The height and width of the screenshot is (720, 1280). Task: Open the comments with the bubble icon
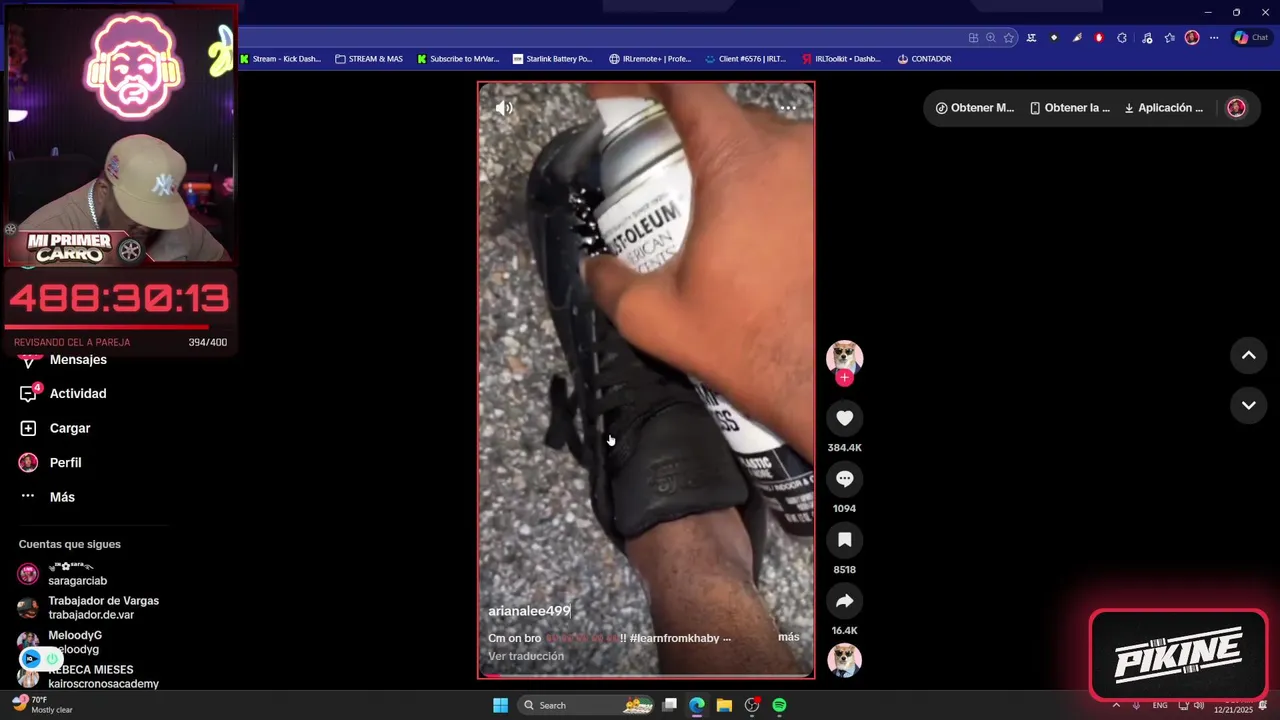845,479
